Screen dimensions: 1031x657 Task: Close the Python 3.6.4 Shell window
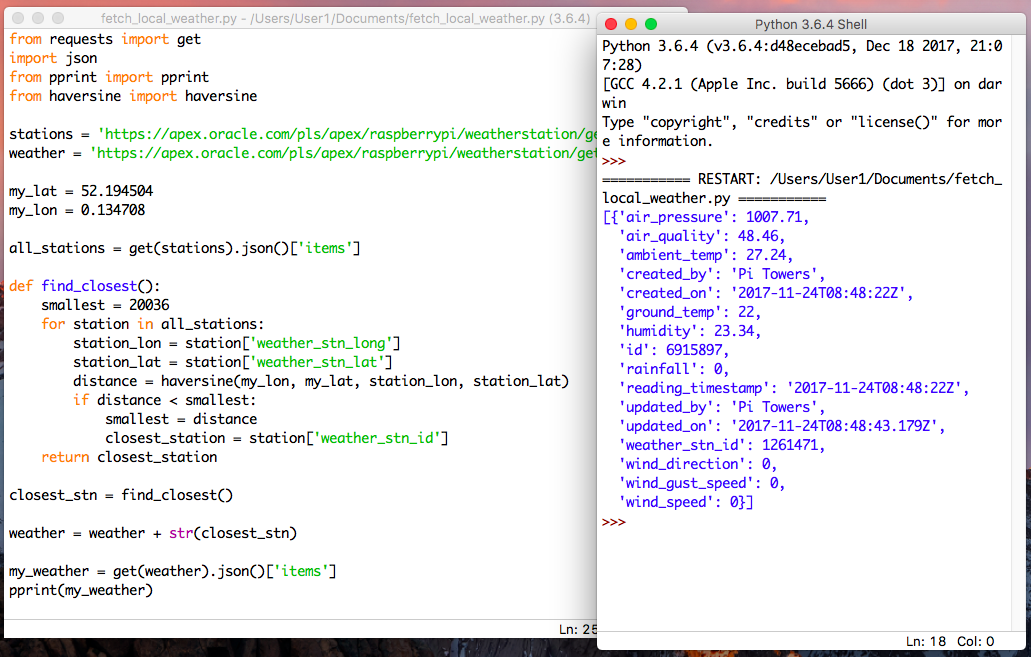click(610, 24)
